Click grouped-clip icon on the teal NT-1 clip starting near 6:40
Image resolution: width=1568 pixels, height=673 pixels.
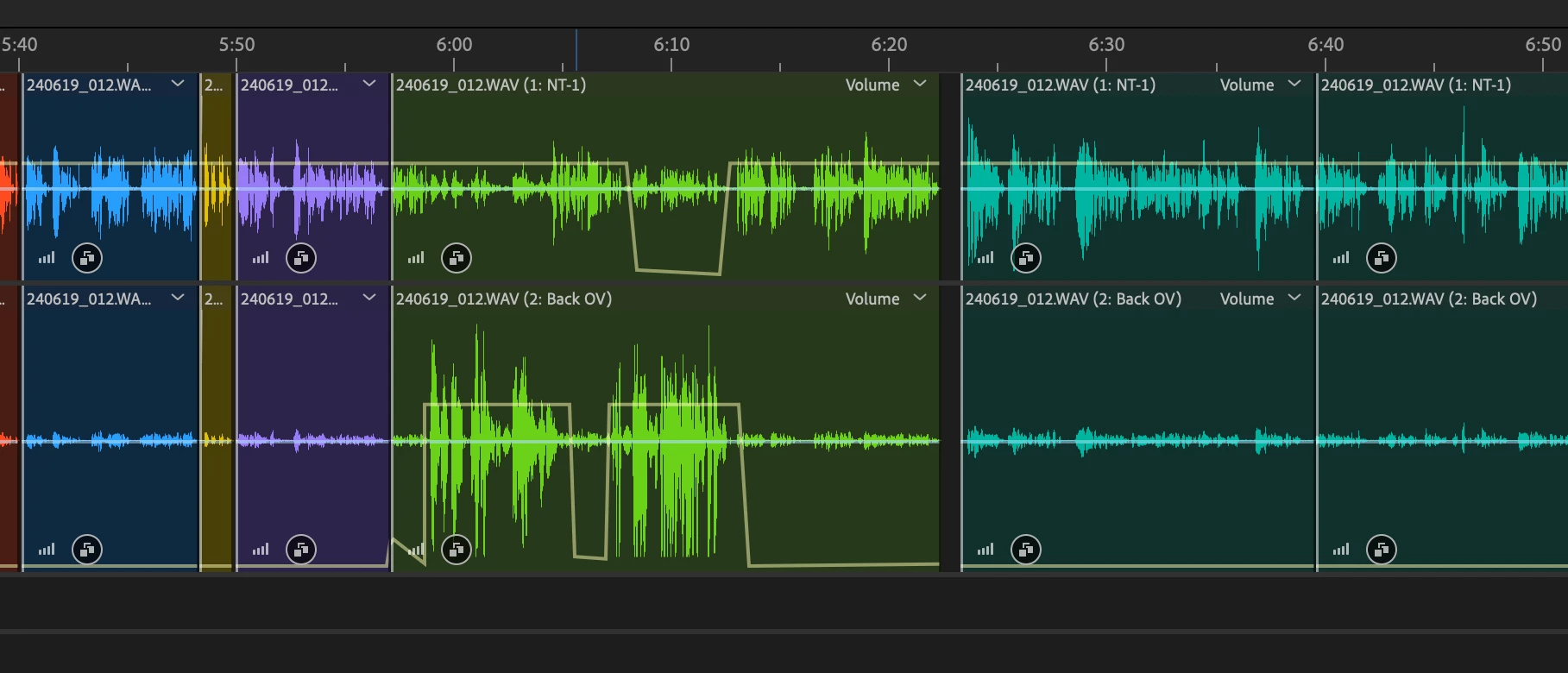pyautogui.click(x=1382, y=258)
